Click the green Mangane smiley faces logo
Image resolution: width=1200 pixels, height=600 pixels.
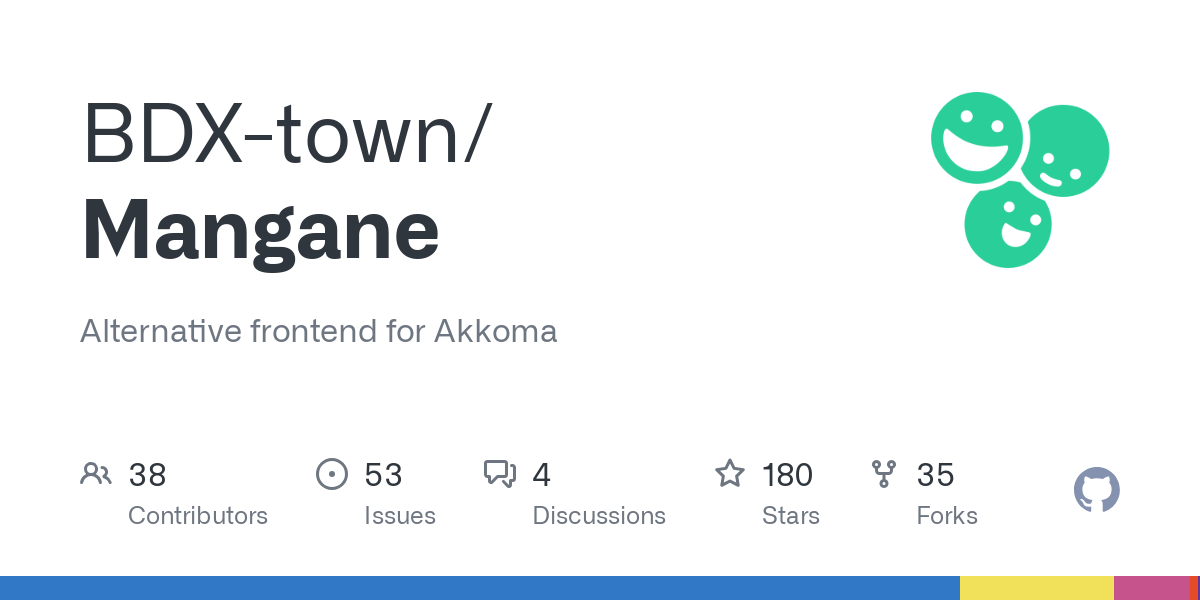click(1019, 179)
